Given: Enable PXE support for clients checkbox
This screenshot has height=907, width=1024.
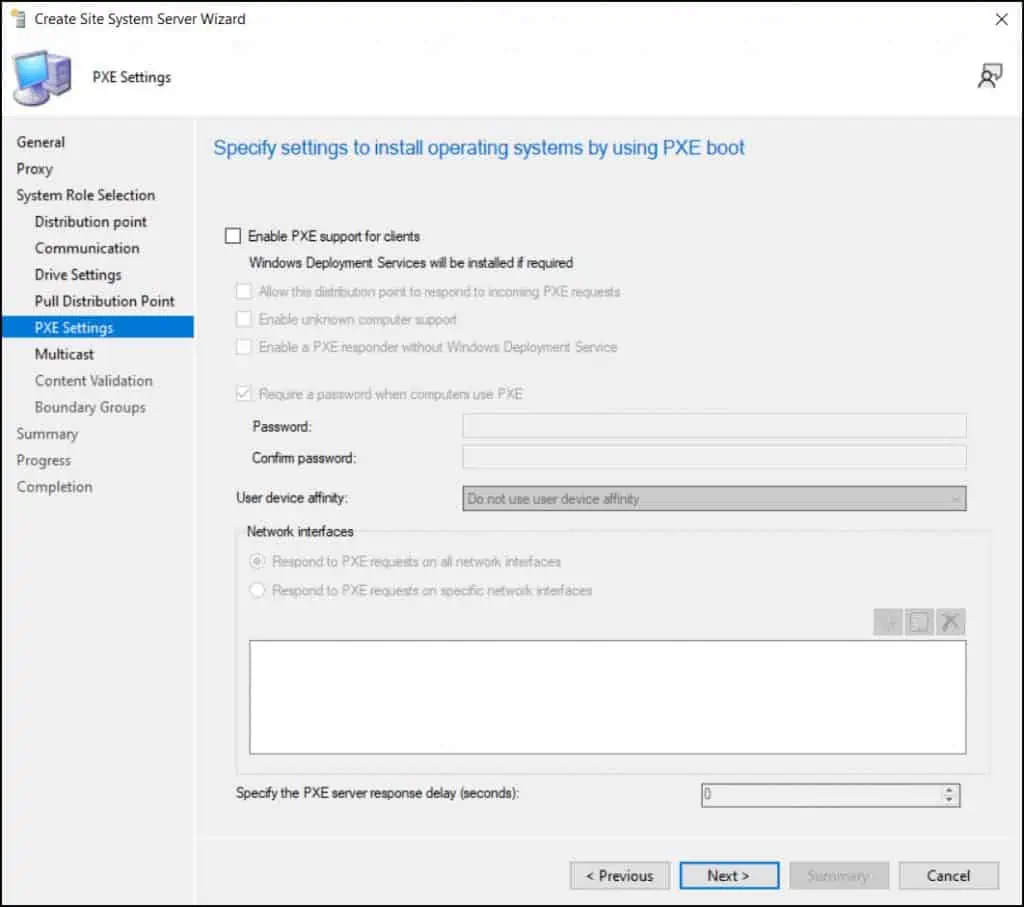Looking at the screenshot, I should coord(234,236).
